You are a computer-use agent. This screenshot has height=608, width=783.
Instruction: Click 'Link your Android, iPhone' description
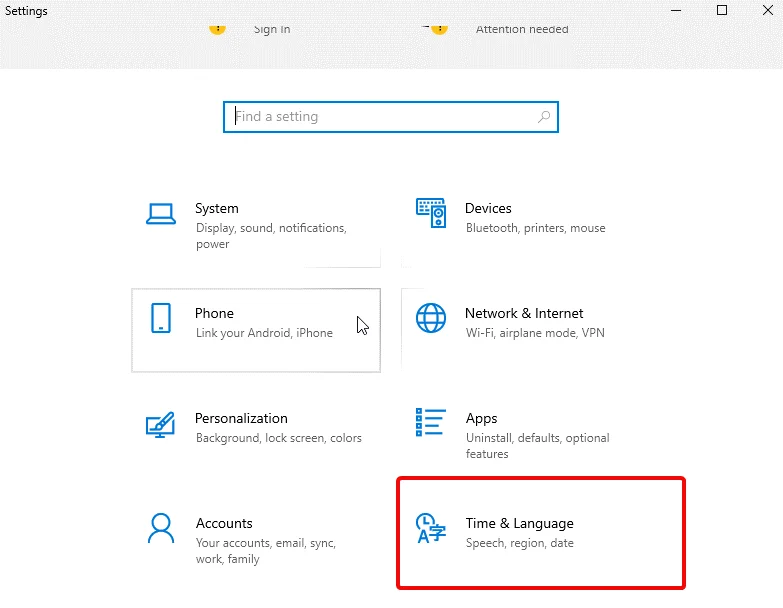pos(264,333)
